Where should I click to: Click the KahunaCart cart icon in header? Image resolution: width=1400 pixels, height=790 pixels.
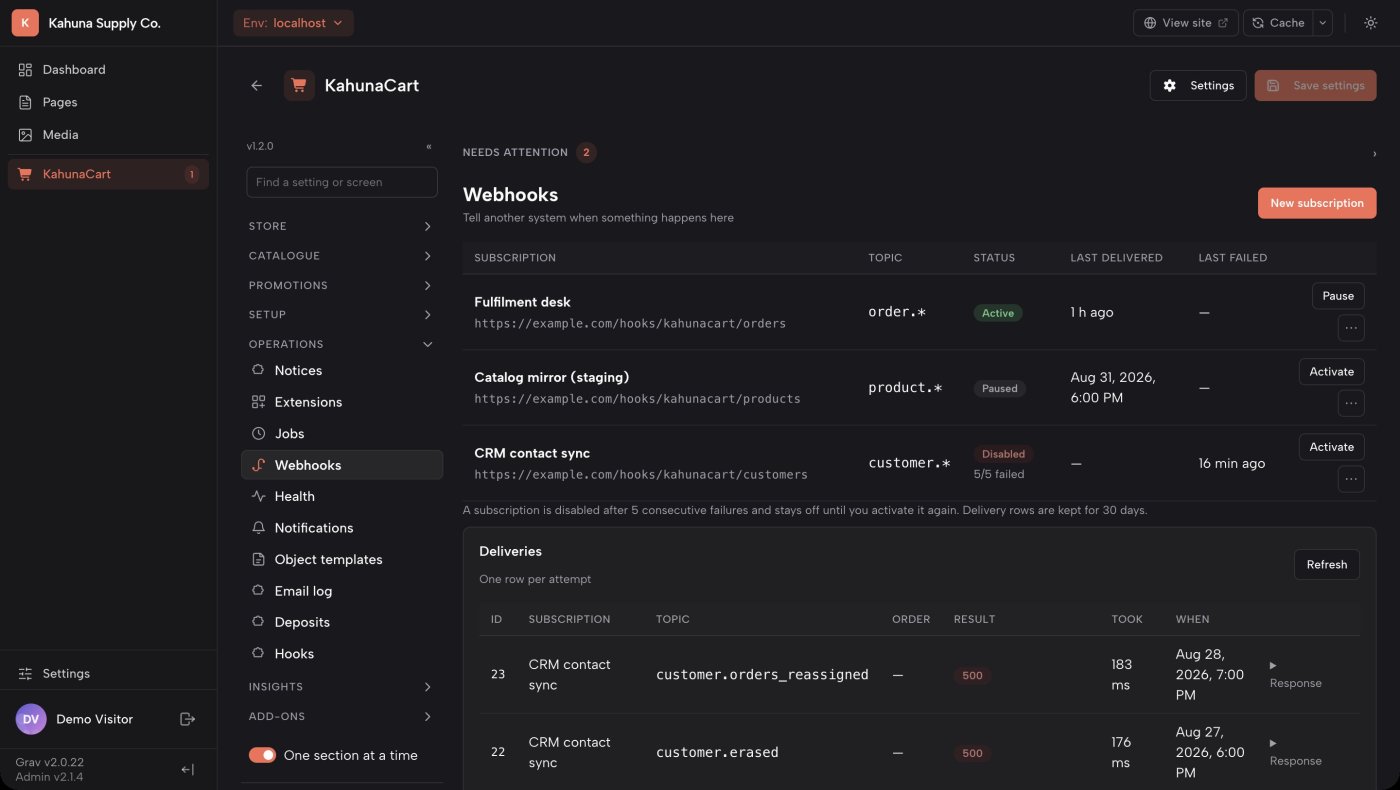(299, 86)
